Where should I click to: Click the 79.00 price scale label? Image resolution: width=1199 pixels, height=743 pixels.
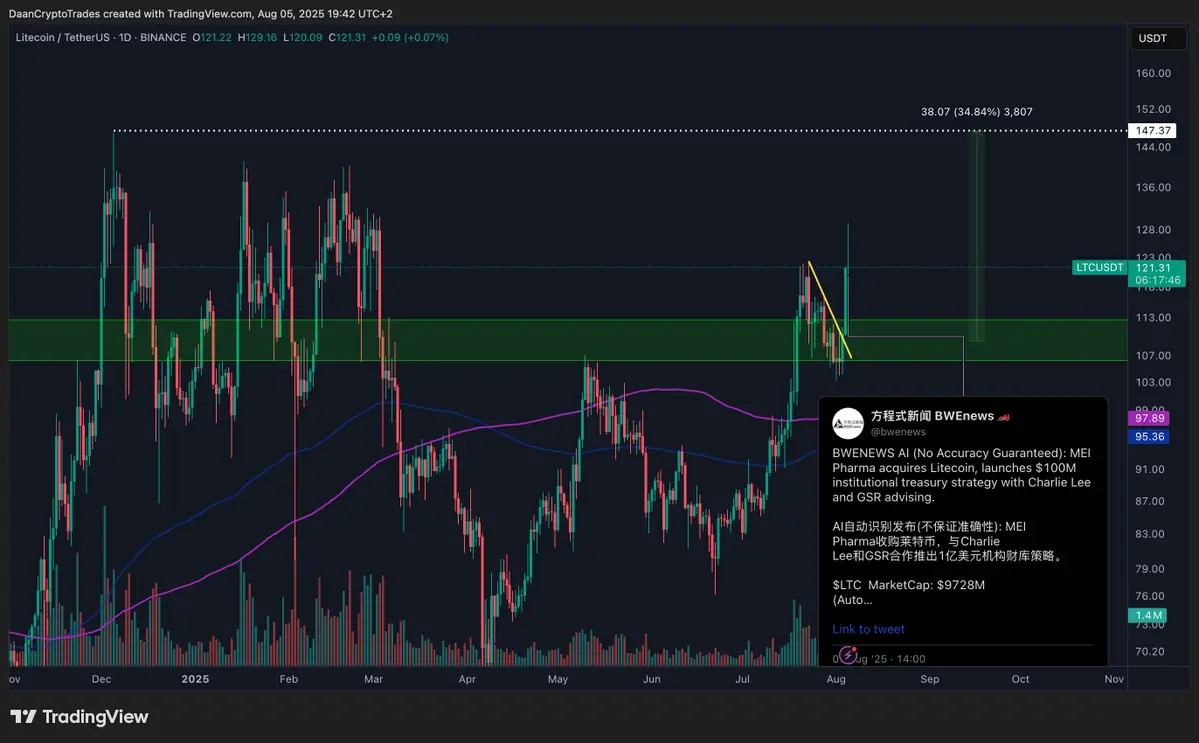(x=1150, y=569)
